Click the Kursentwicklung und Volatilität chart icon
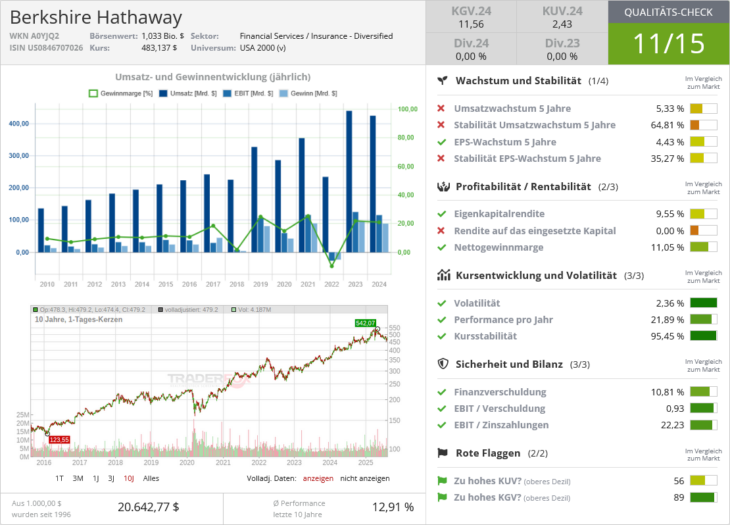The width and height of the screenshot is (730, 525). [x=444, y=275]
